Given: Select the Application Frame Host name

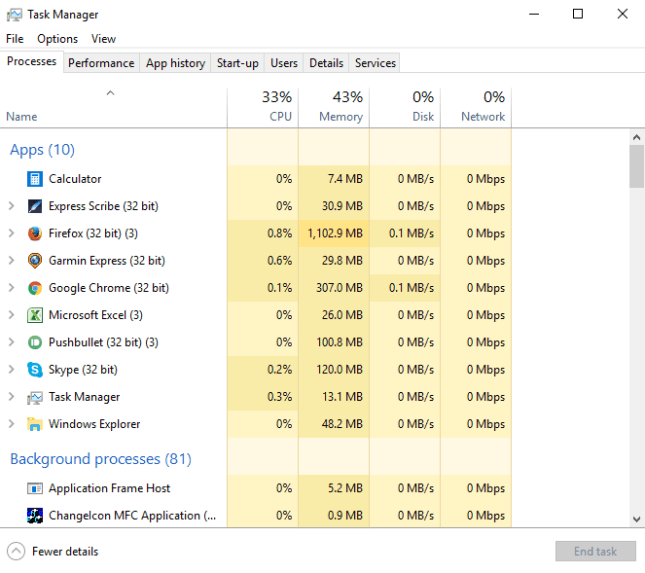Looking at the screenshot, I should [x=109, y=488].
